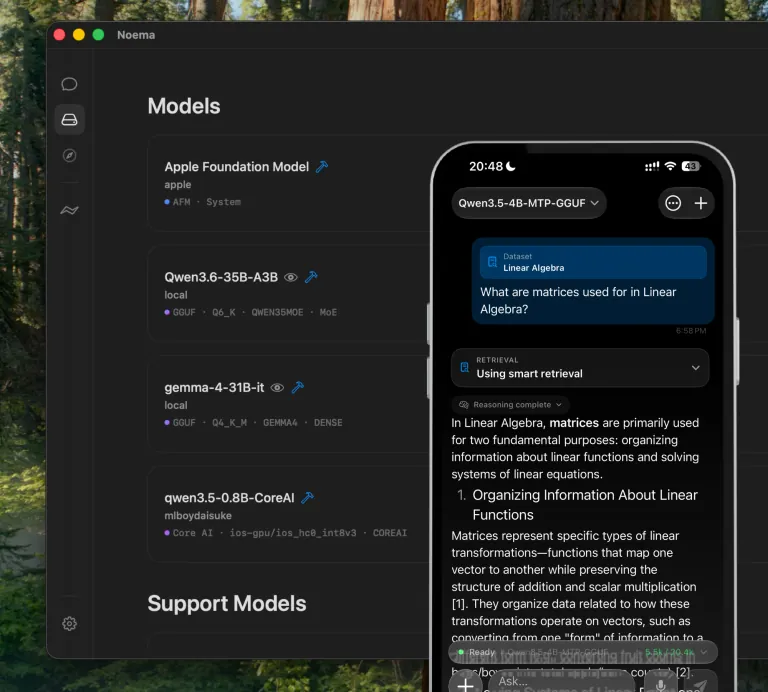Image resolution: width=768 pixels, height=692 pixels.
Task: Click the Models heading
Action: [184, 106]
